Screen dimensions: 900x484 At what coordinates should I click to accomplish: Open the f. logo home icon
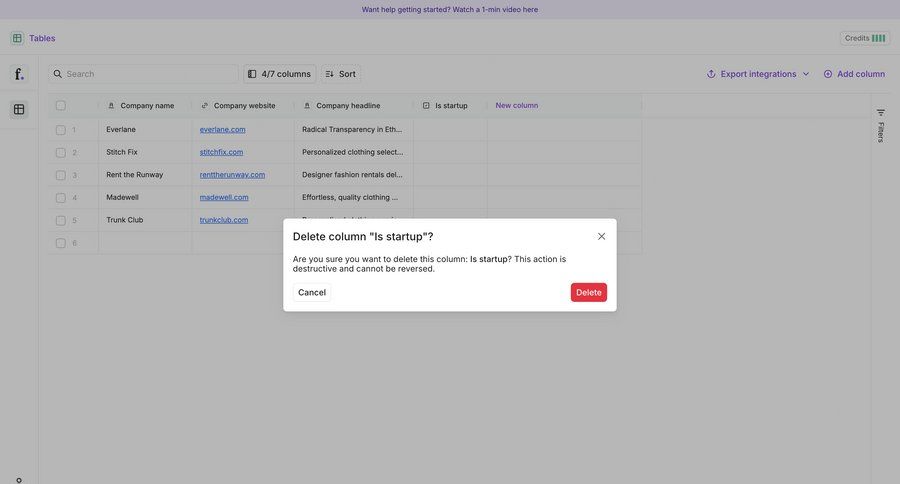point(19,74)
